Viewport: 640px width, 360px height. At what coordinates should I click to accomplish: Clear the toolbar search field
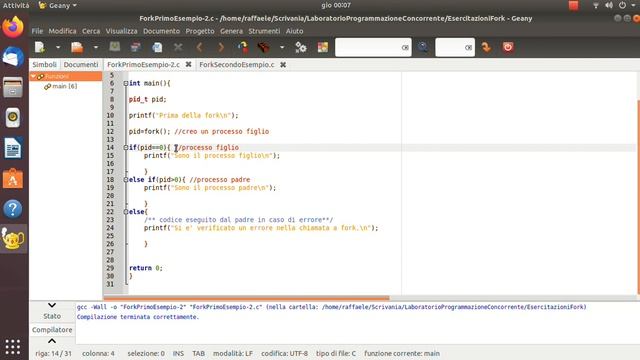coord(405,48)
